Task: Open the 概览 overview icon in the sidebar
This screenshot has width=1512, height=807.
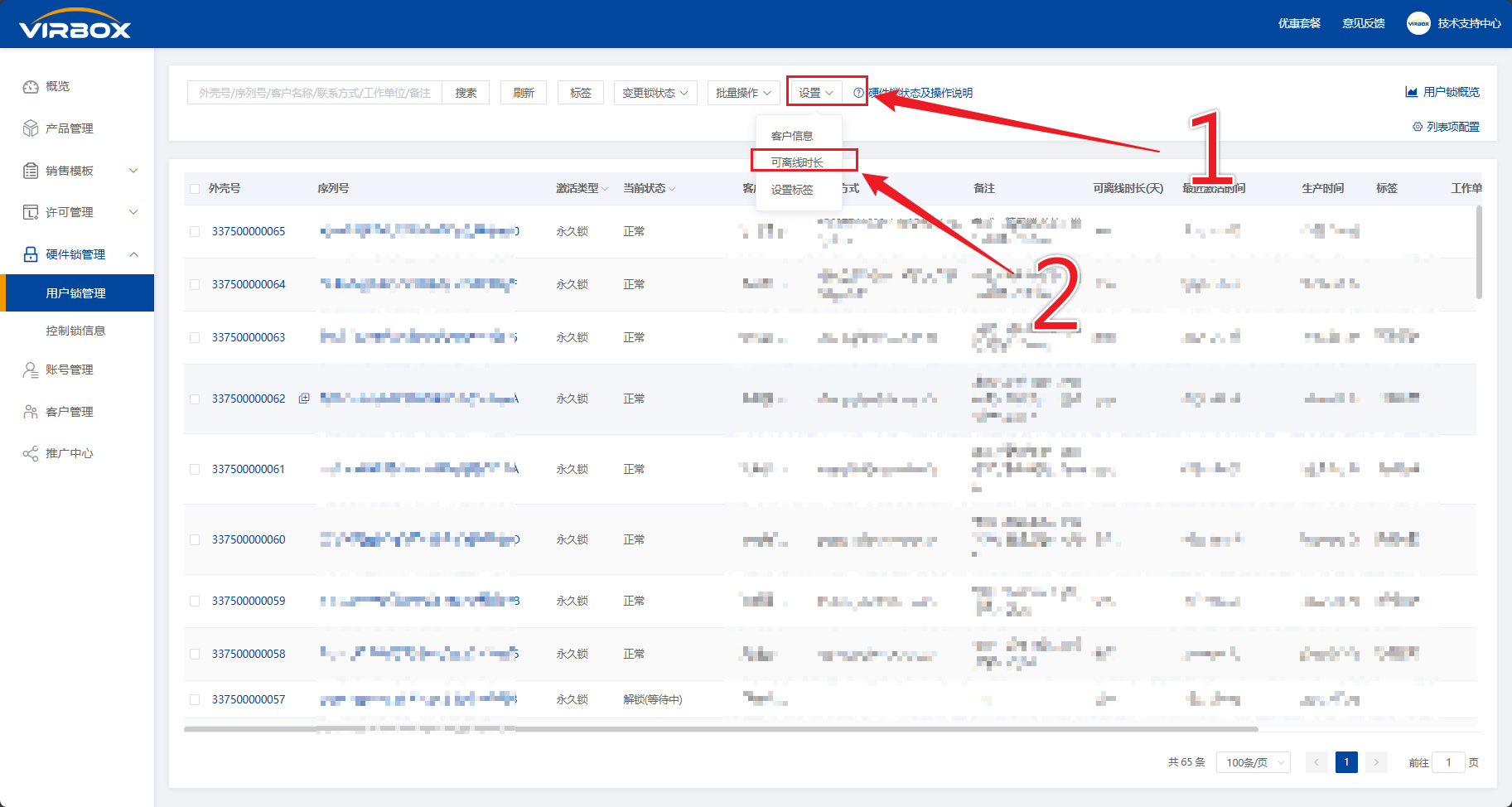Action: point(31,87)
